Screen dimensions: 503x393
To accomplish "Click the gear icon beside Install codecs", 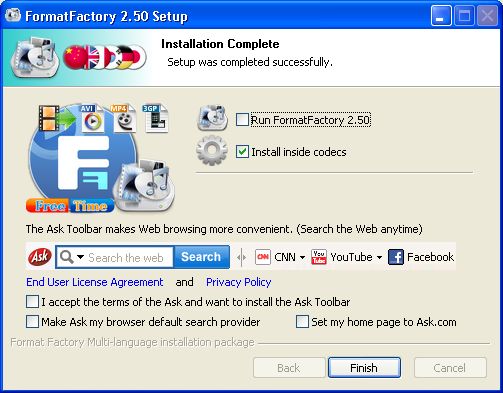I will tap(212, 150).
